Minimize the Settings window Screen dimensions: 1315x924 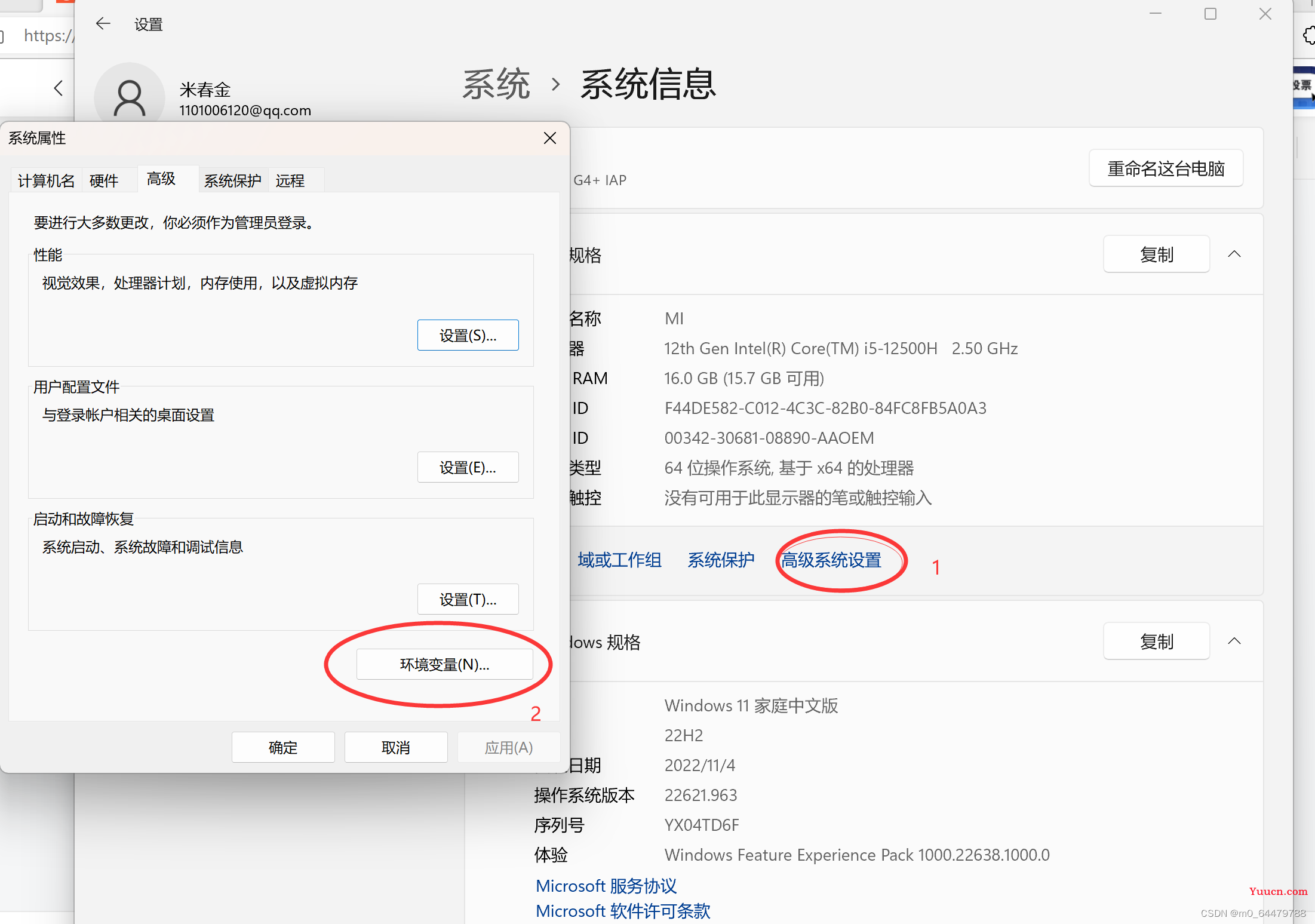pyautogui.click(x=1156, y=14)
